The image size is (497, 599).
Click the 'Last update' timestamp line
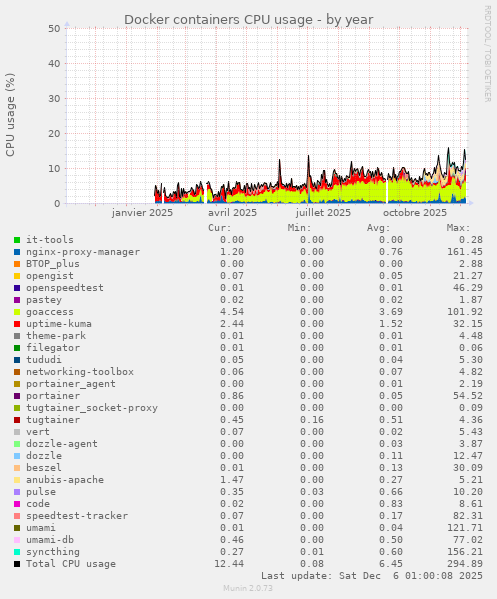coord(372,576)
